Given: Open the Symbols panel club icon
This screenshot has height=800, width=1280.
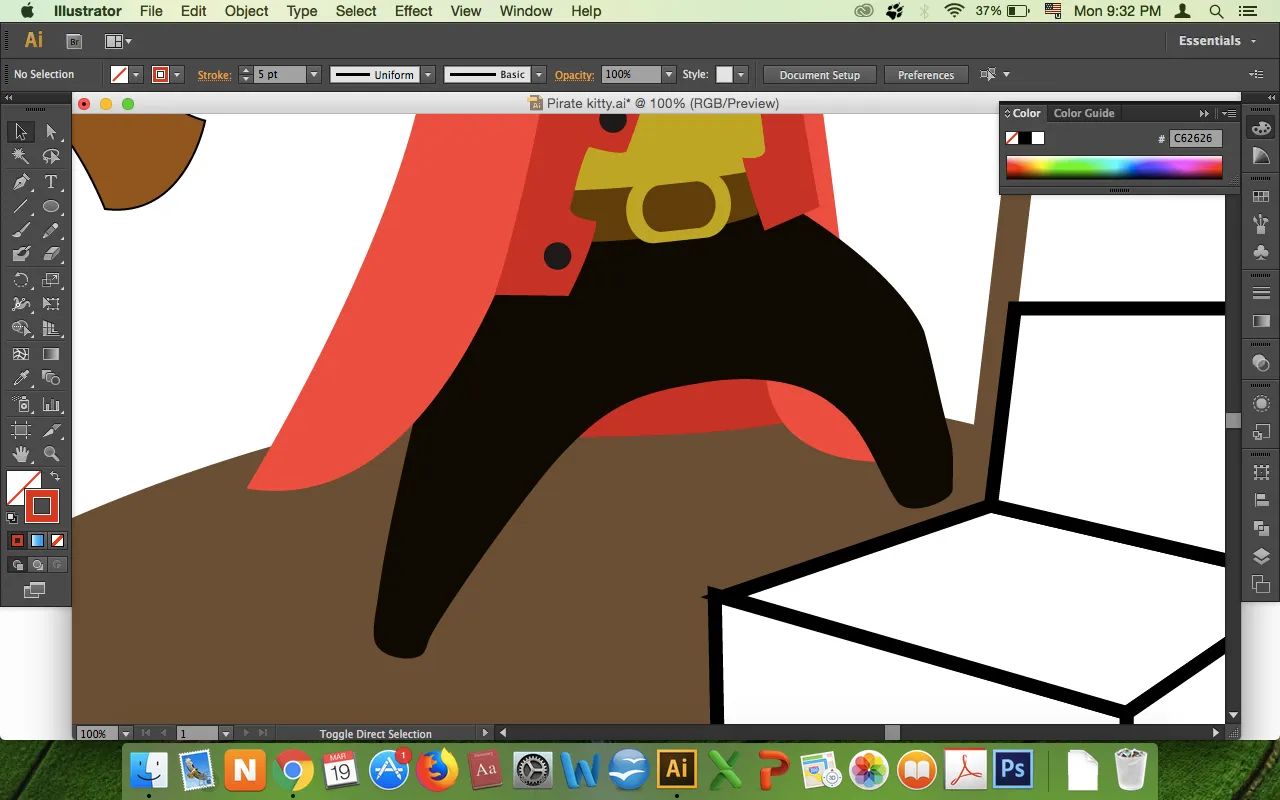Looking at the screenshot, I should pos(1261,252).
